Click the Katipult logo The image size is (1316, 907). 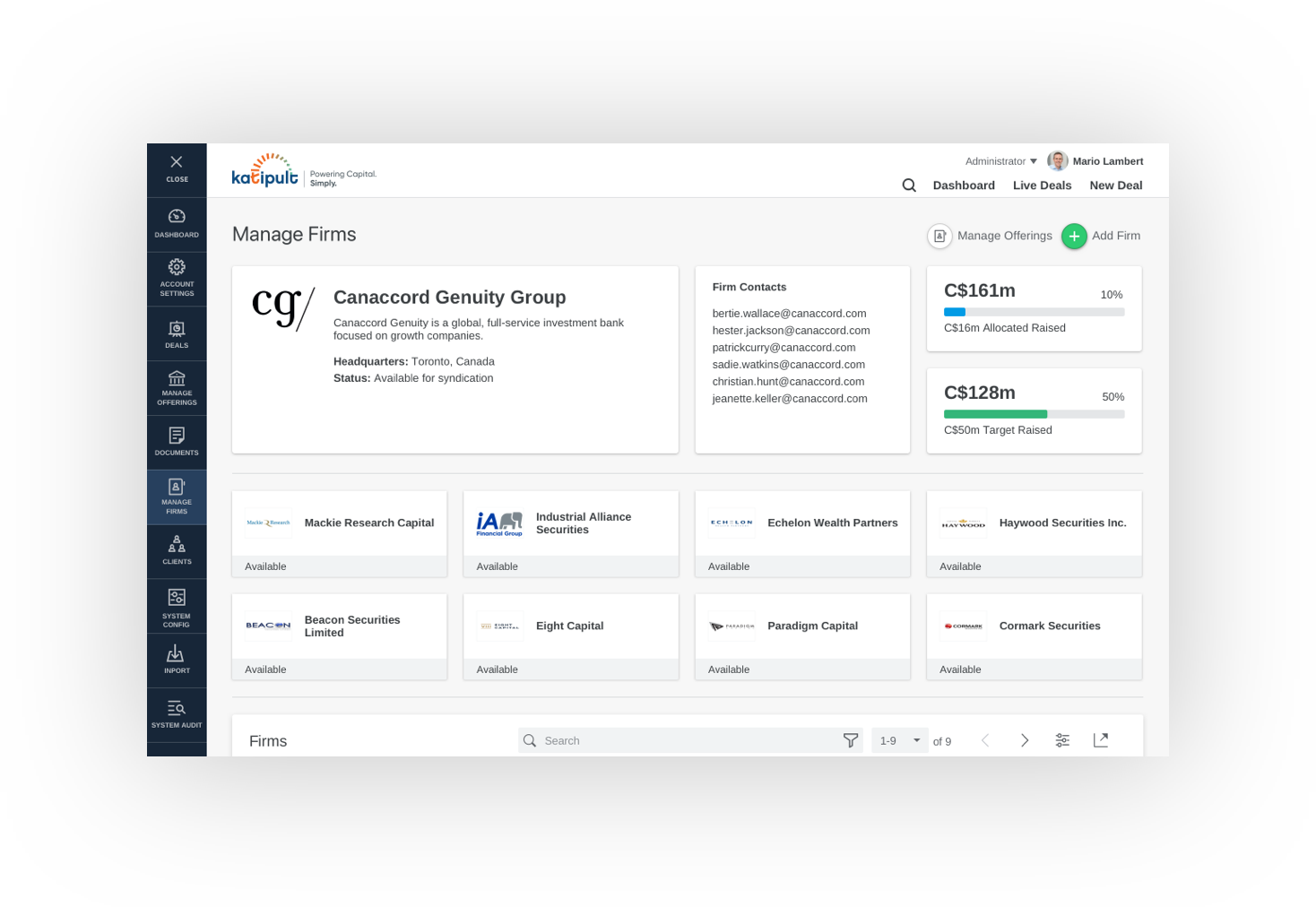[x=304, y=170]
